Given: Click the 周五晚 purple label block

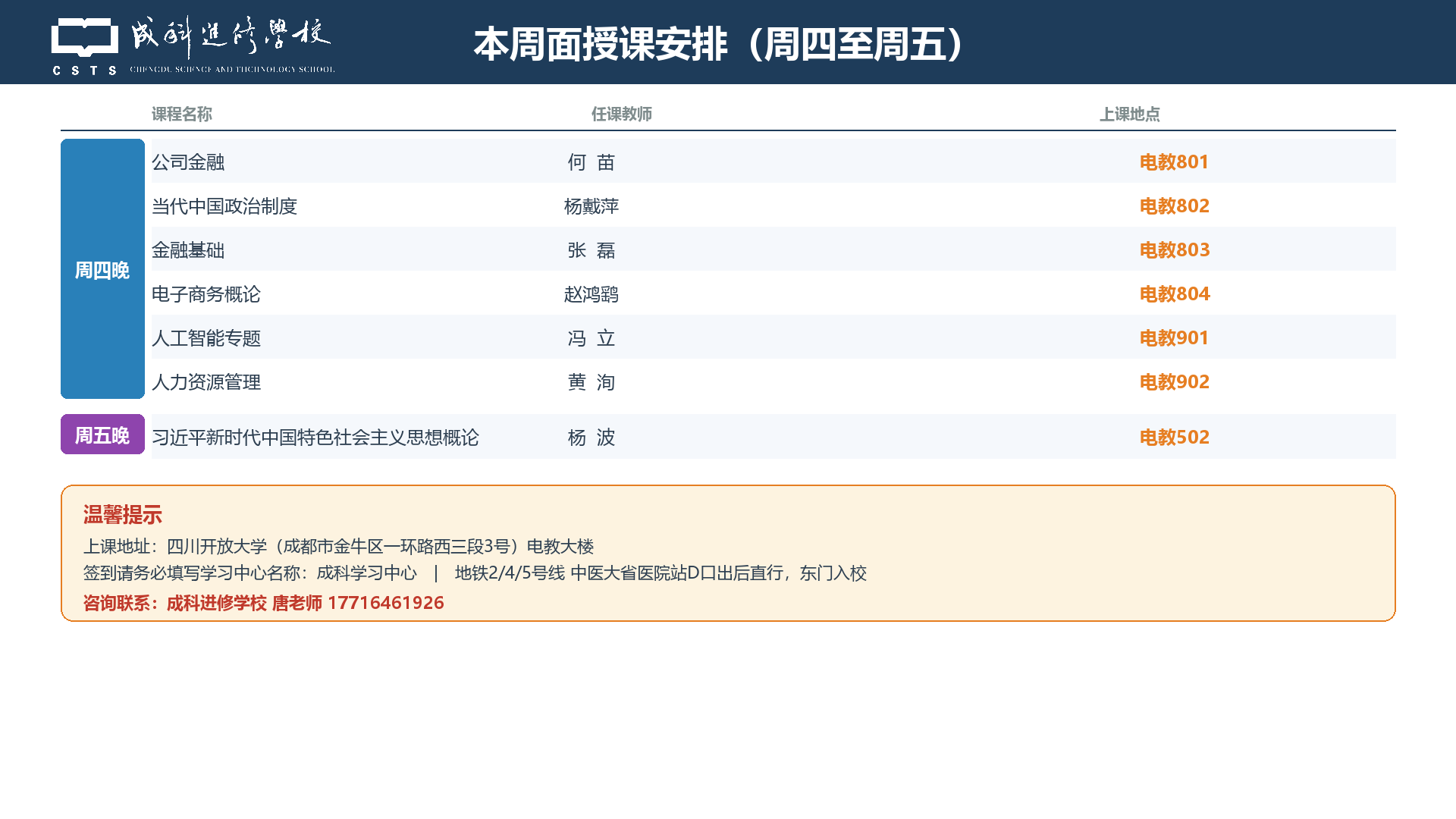Looking at the screenshot, I should click(x=102, y=435).
